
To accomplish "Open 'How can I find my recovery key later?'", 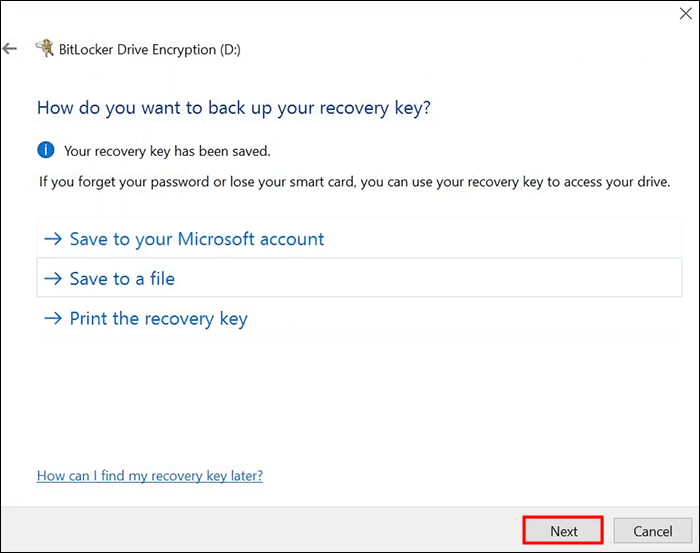I will click(150, 476).
